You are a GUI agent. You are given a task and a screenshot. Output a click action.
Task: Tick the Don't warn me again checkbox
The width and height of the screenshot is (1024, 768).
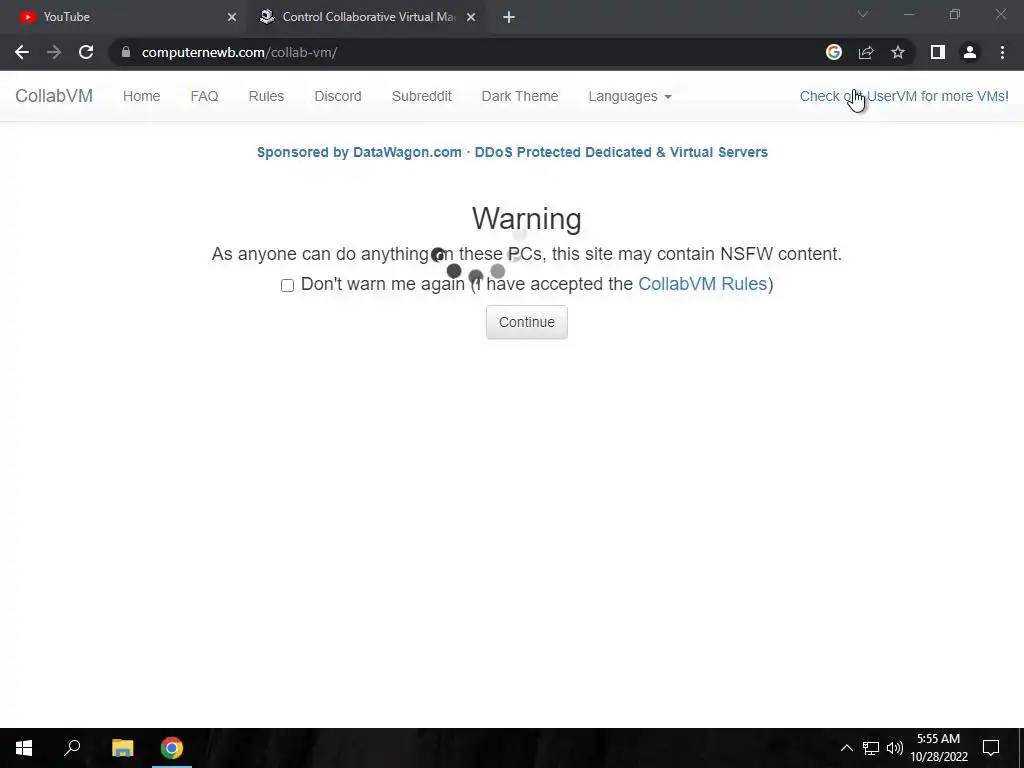pyautogui.click(x=287, y=285)
